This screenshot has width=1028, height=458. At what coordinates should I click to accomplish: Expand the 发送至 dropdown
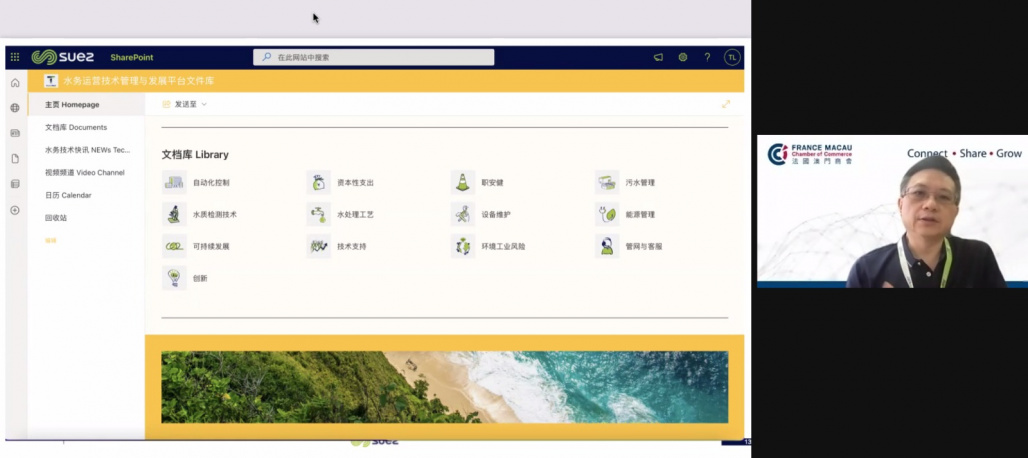[x=185, y=104]
